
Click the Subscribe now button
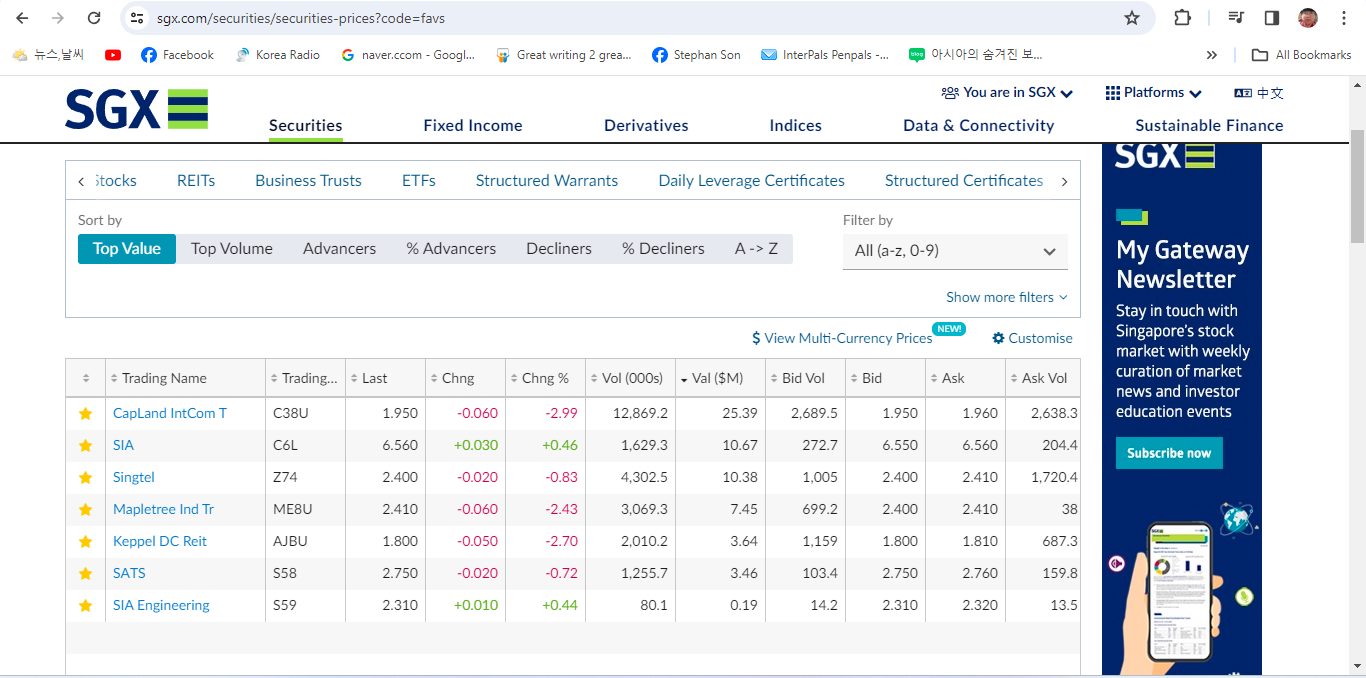(x=1169, y=453)
